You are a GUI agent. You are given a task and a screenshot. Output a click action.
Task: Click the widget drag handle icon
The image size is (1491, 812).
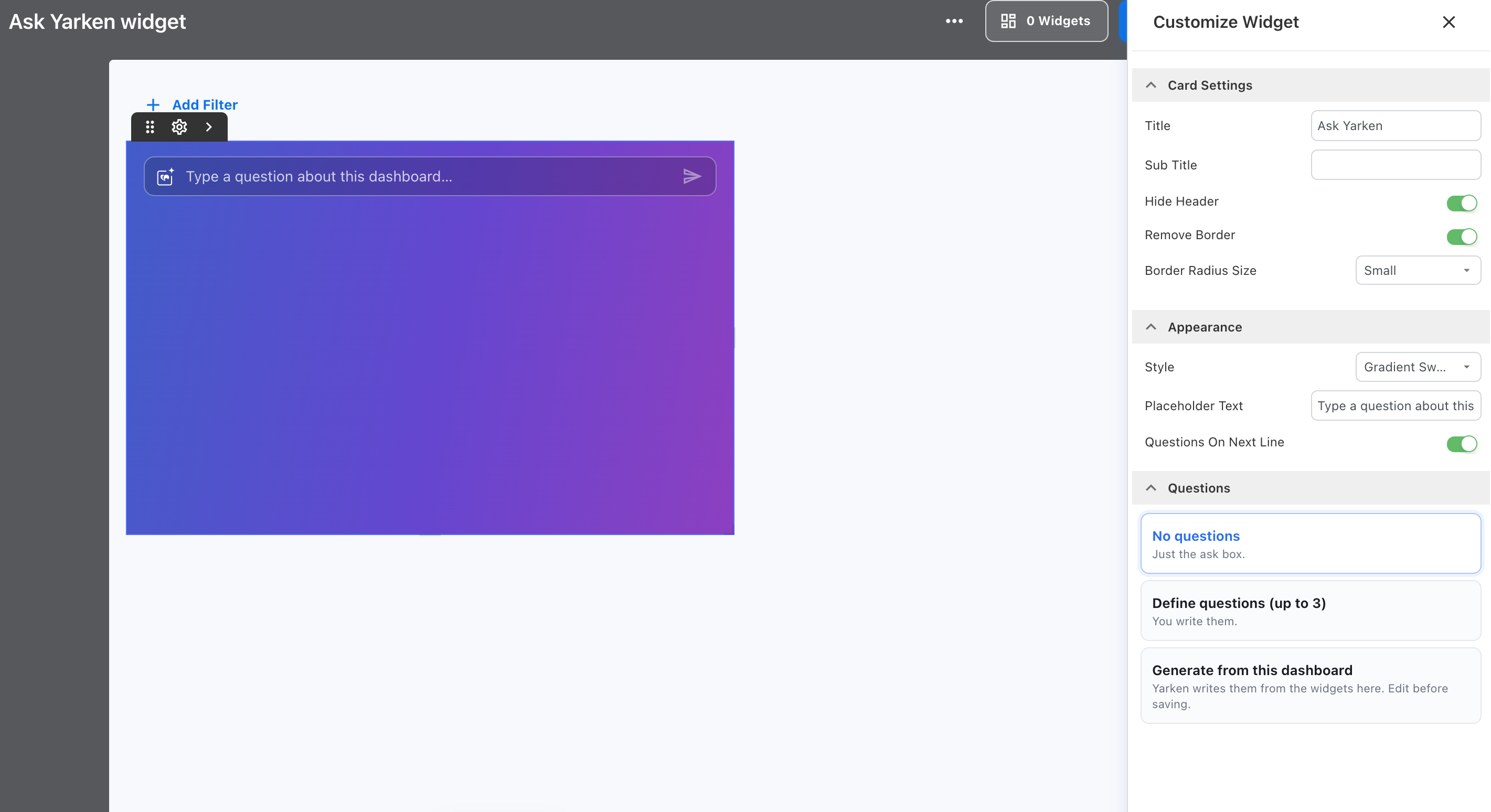click(x=150, y=127)
